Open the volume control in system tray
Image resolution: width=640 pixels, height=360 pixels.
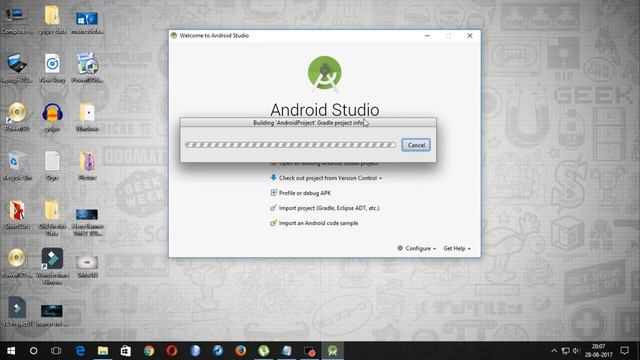(x=576, y=351)
